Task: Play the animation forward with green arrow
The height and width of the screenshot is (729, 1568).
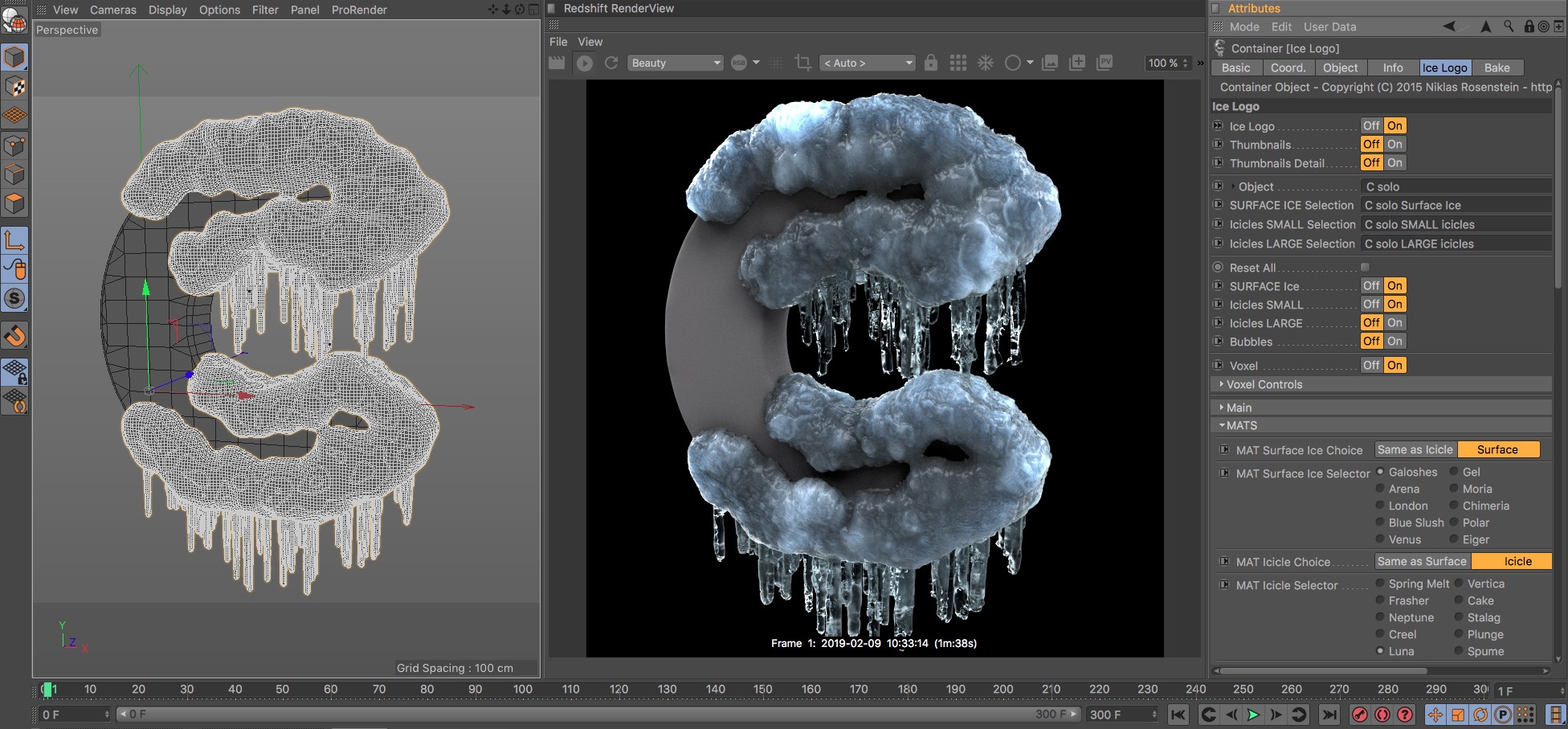Action: 1253,715
